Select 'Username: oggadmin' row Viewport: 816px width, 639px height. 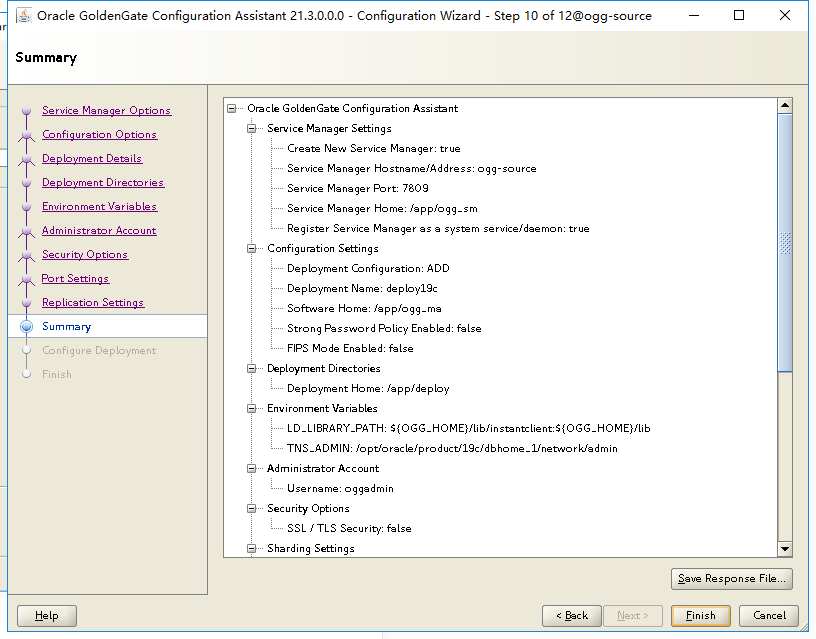(340, 489)
